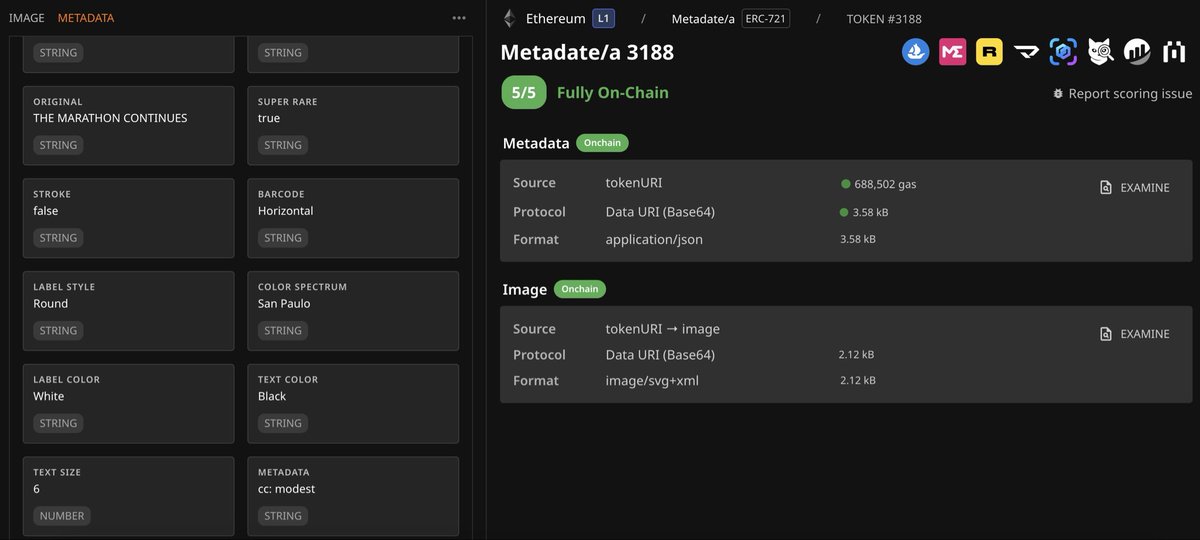Viewport: 1200px width, 540px height.
Task: Click the NUMBER type tag under TEXT SIZE
Action: click(x=63, y=516)
